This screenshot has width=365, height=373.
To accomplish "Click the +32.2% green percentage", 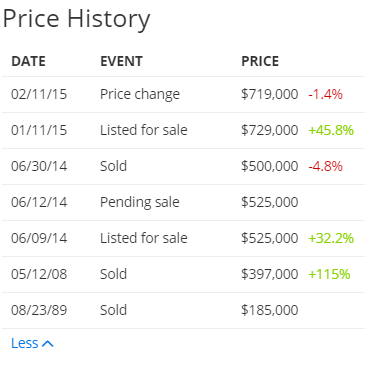I will [331, 238].
